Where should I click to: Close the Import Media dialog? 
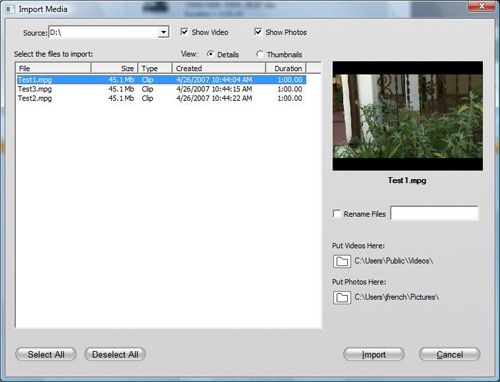pyautogui.click(x=481, y=6)
